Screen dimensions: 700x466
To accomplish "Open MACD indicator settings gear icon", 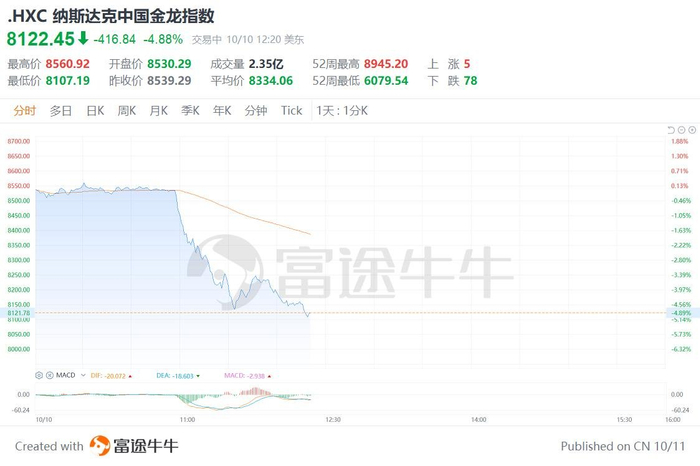I will pyautogui.click(x=39, y=375).
